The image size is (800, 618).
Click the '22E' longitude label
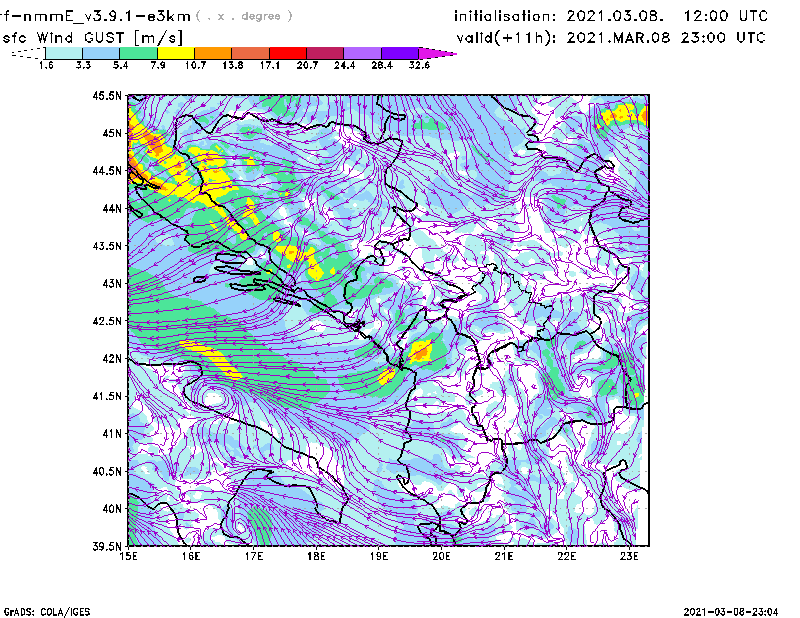pos(567,556)
